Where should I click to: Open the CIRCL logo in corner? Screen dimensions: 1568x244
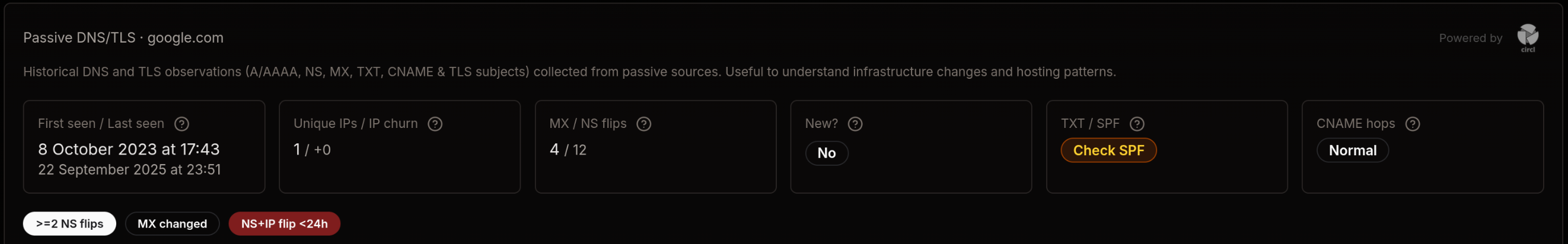[x=1527, y=38]
